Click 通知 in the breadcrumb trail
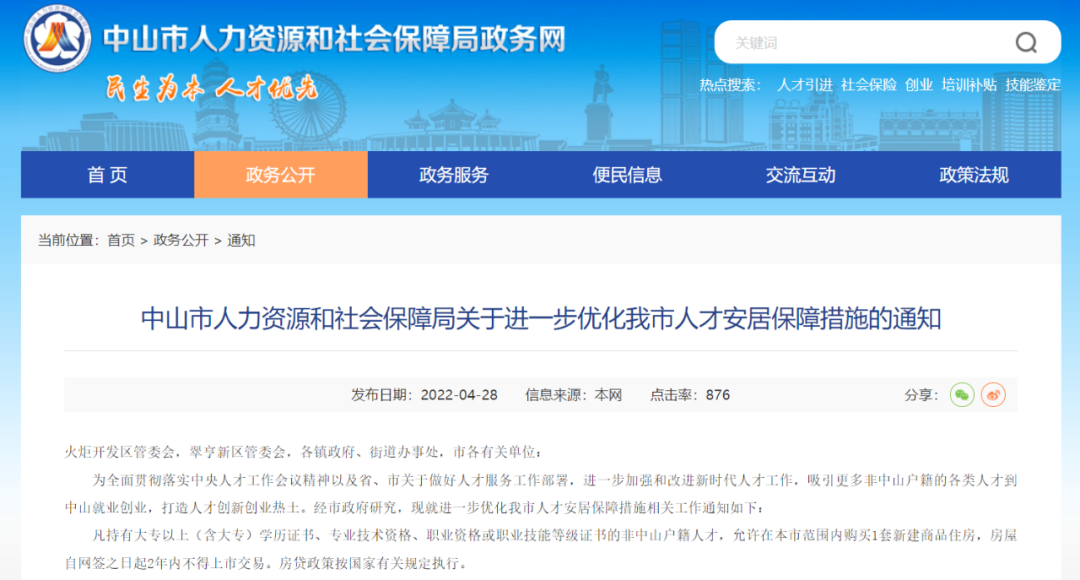1080x580 pixels. click(241, 240)
